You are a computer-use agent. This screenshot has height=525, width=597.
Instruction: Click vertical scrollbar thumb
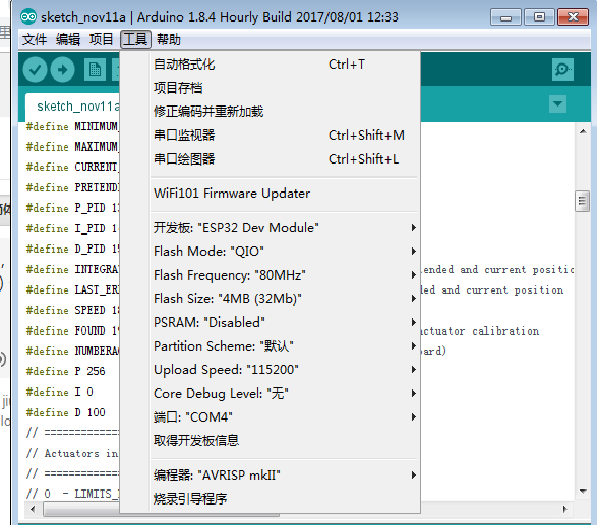click(x=582, y=201)
